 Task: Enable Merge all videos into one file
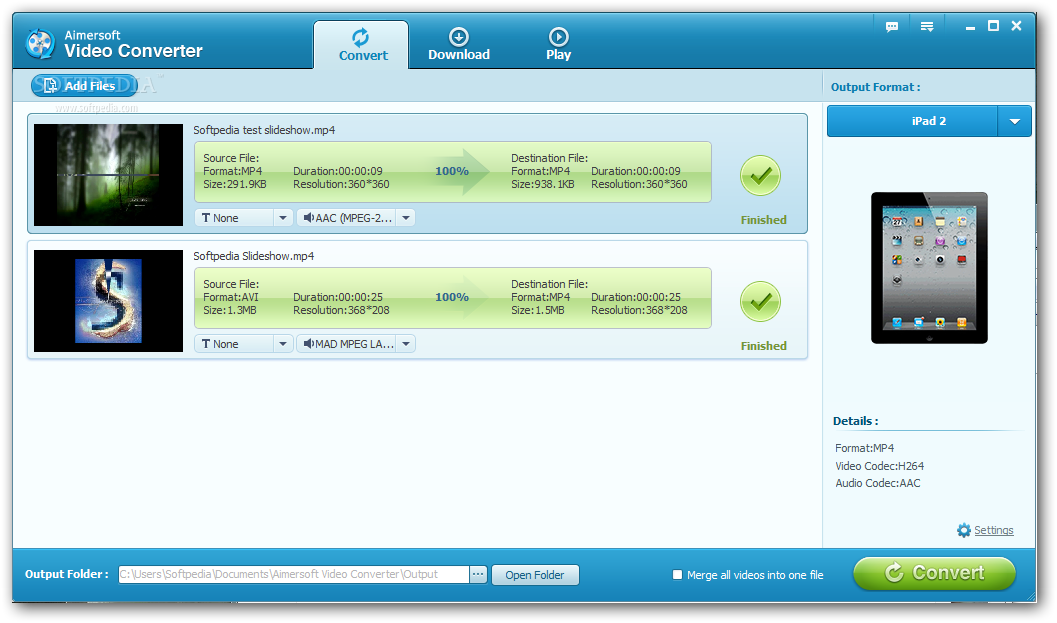click(677, 575)
